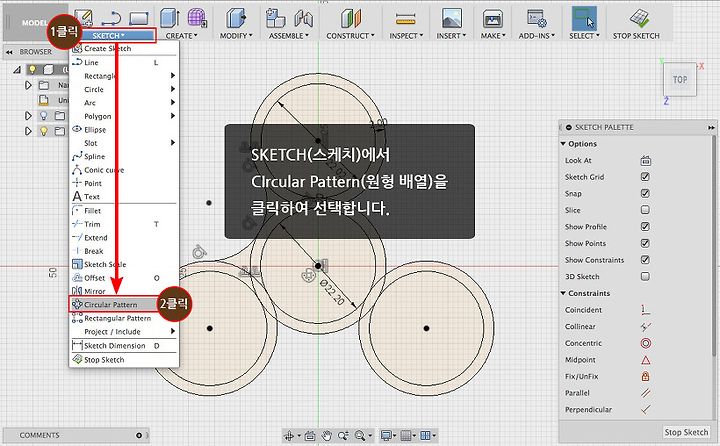Collapse the BROWSER panel with double arrows
720x446 pixels.
pos(9,52)
